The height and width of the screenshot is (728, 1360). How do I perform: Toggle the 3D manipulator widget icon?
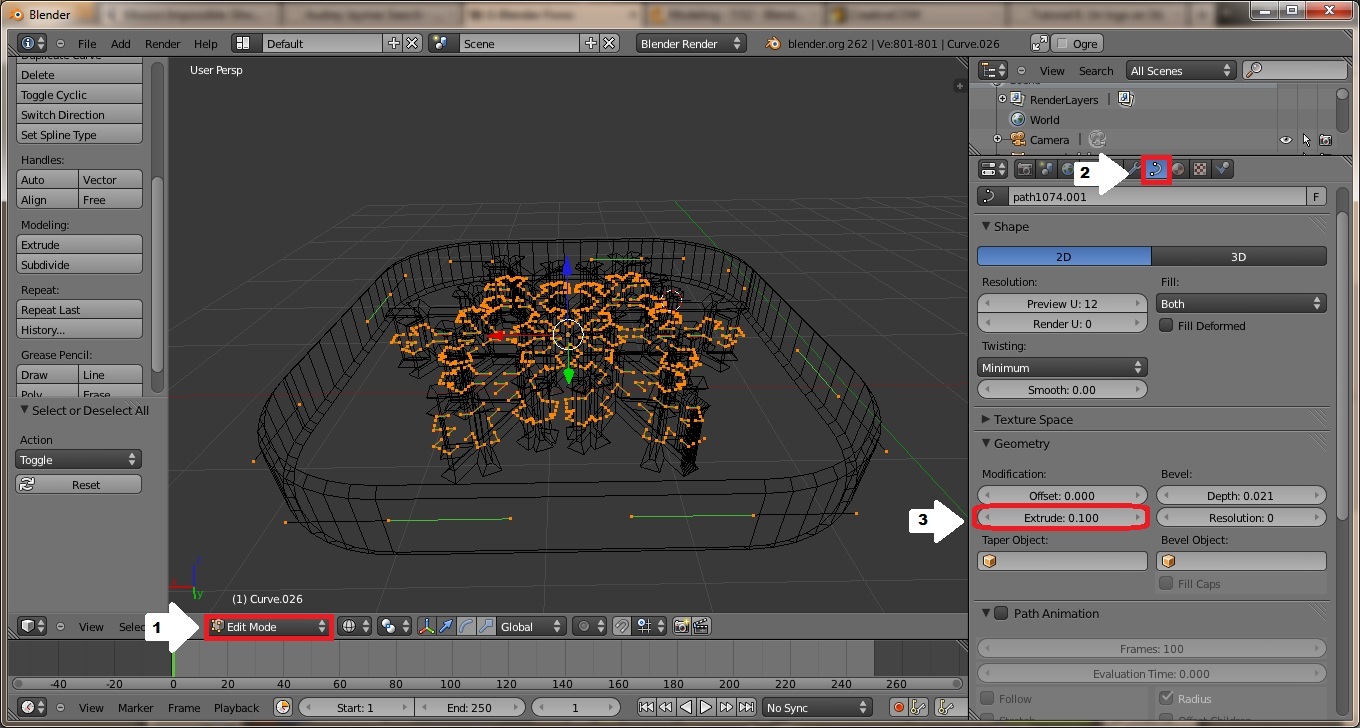coord(426,627)
